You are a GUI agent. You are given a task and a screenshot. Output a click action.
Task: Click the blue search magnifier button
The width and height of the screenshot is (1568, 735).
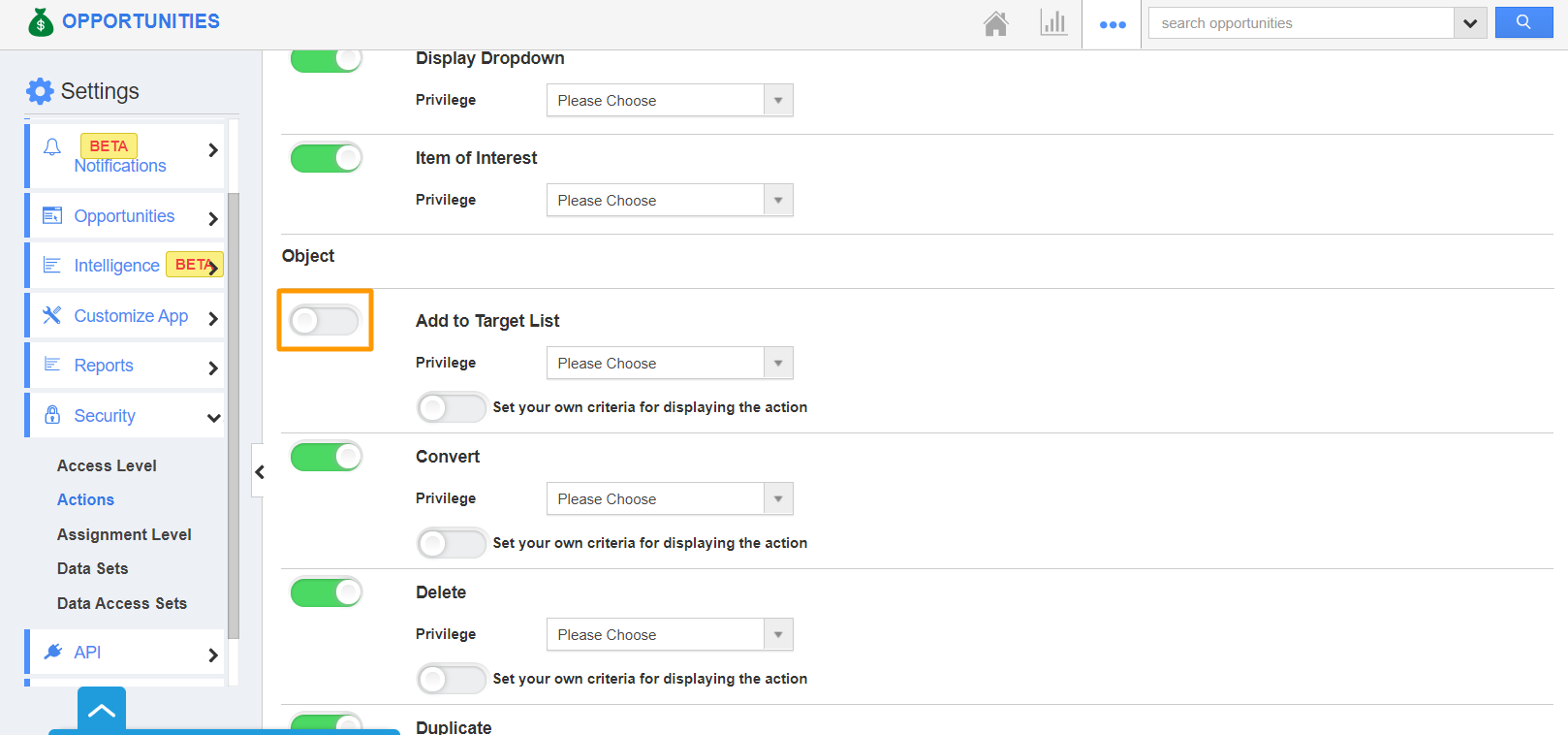(x=1523, y=22)
